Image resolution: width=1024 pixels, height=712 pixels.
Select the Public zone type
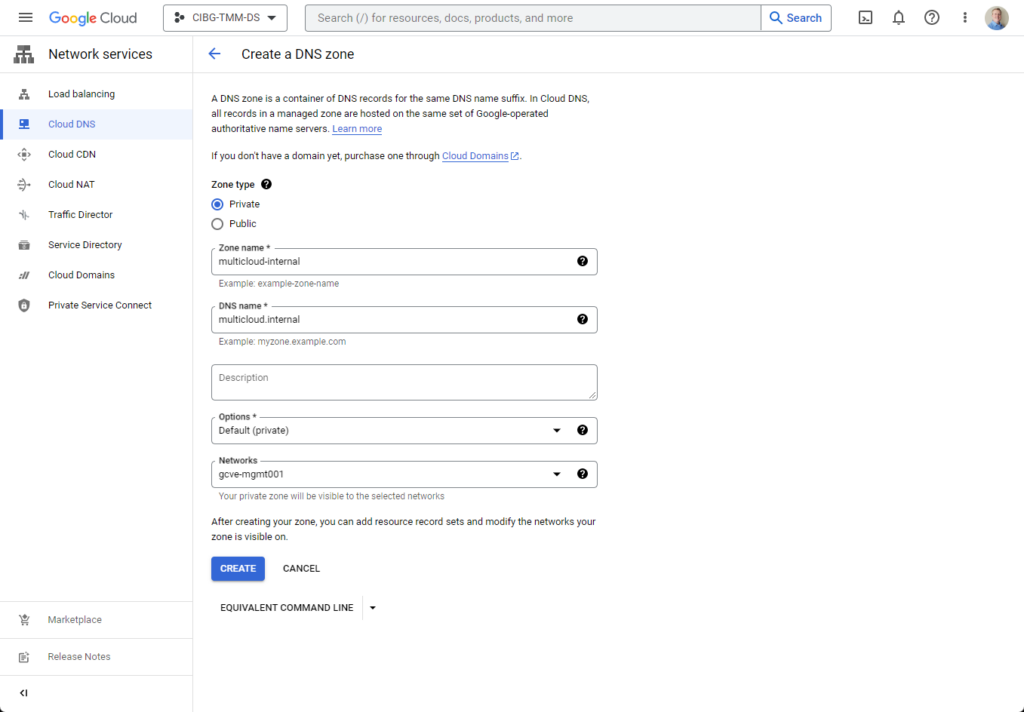pos(217,224)
